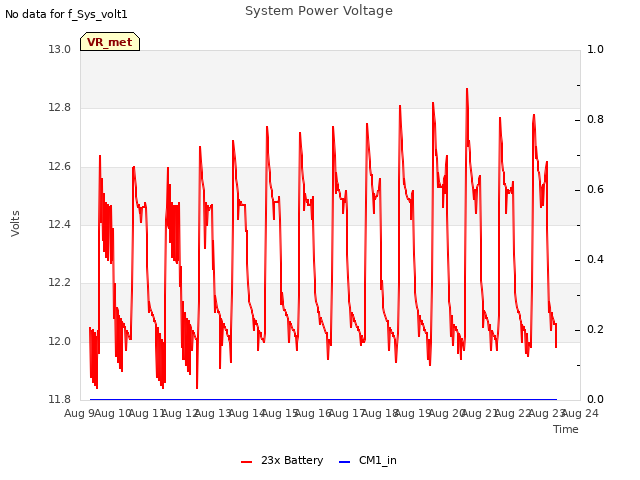Click the 'No data for f_Sys_volt1' message

(x=66, y=14)
